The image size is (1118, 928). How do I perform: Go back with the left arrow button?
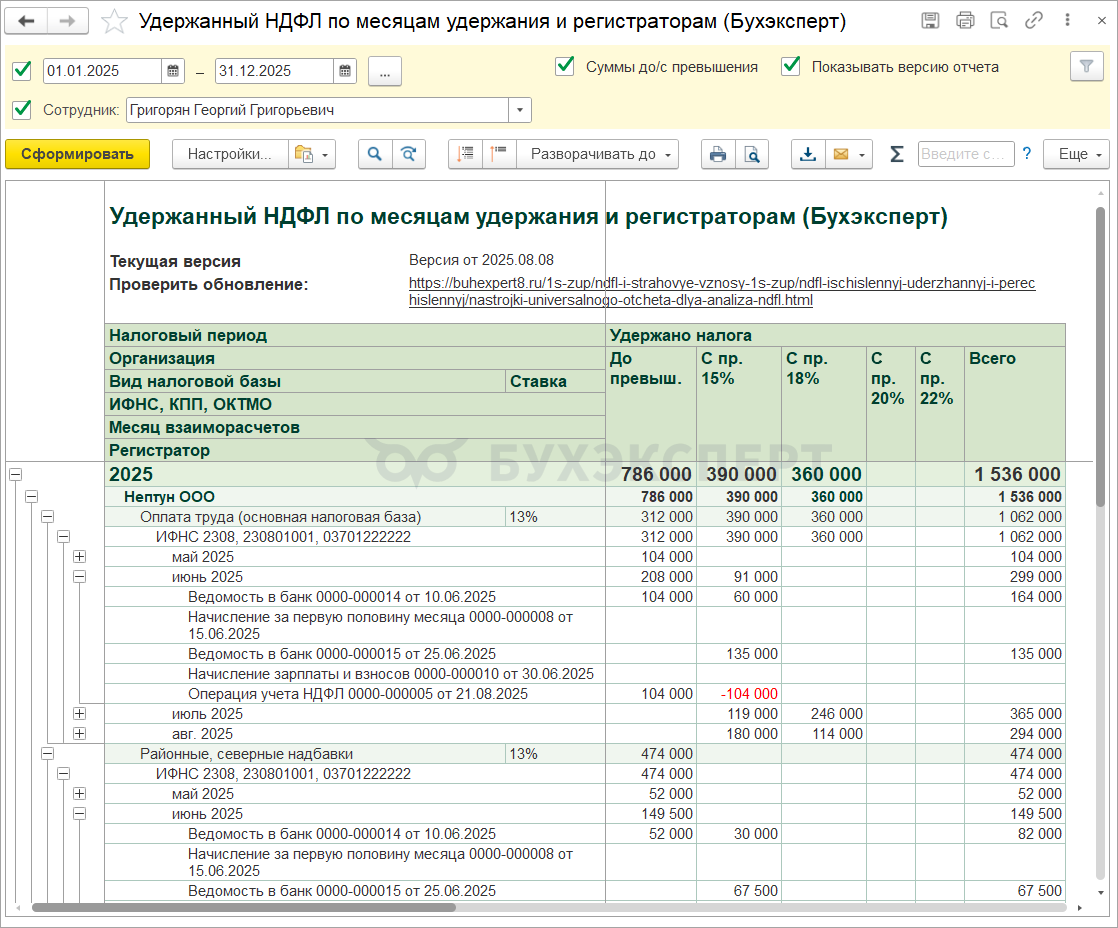26,21
